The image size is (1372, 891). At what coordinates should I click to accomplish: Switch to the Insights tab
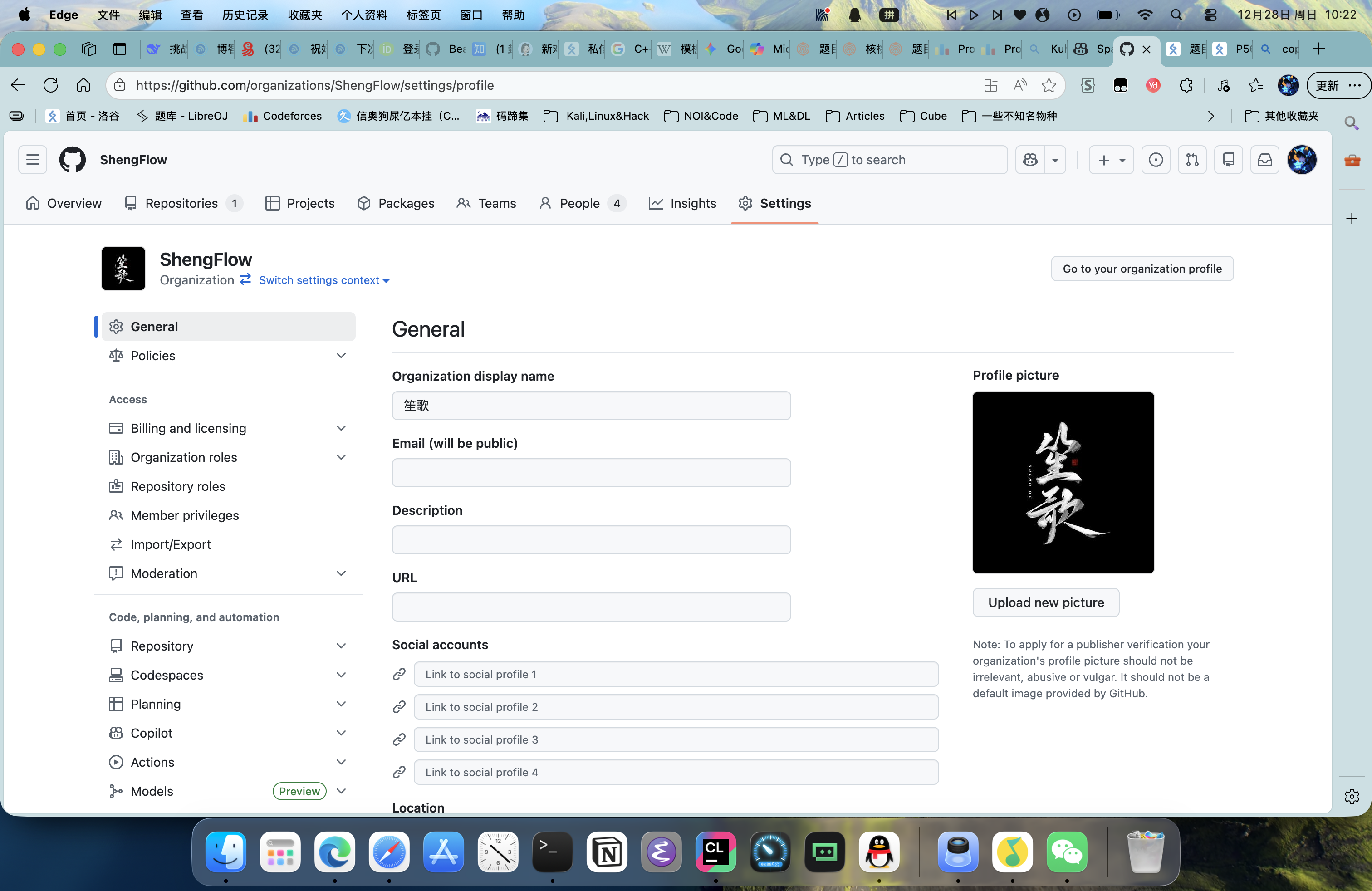[682, 203]
